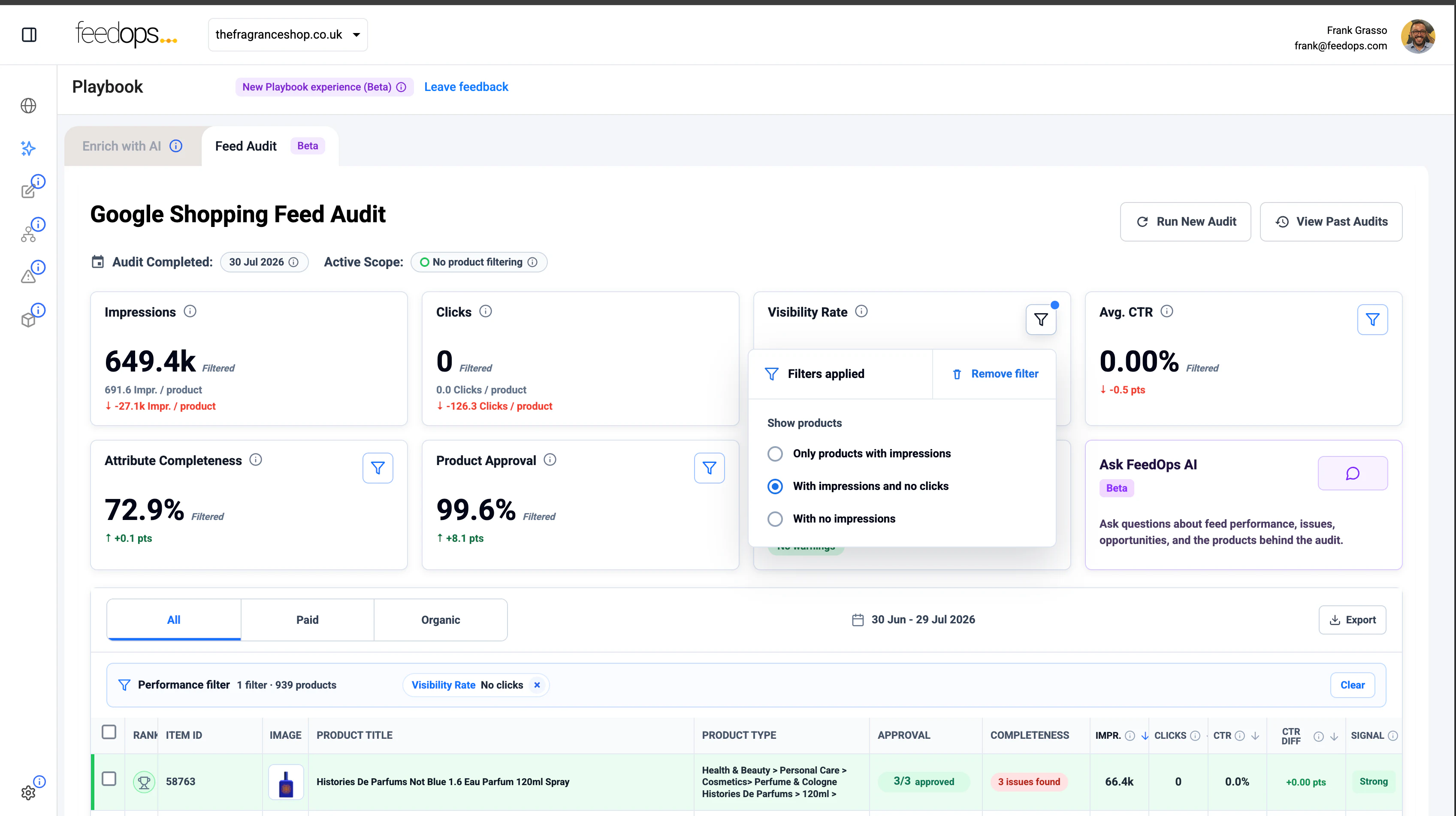Screen dimensions: 1456x816
Task: Tick the select-all checkbox in table header
Action: pos(109,732)
